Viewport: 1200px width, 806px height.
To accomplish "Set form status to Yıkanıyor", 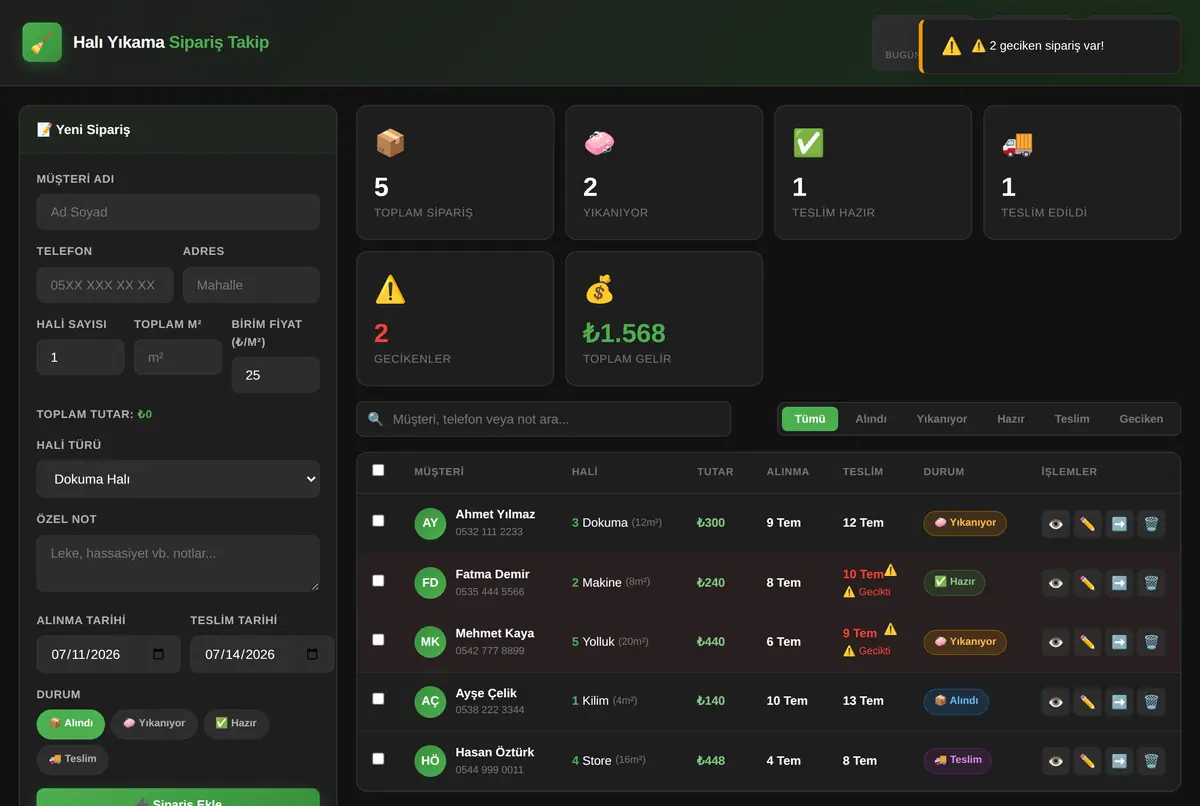I will (x=154, y=723).
